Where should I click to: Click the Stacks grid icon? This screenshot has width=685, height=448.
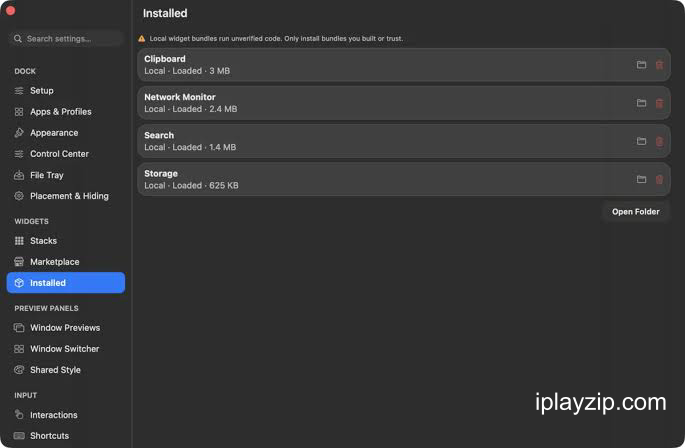point(19,241)
